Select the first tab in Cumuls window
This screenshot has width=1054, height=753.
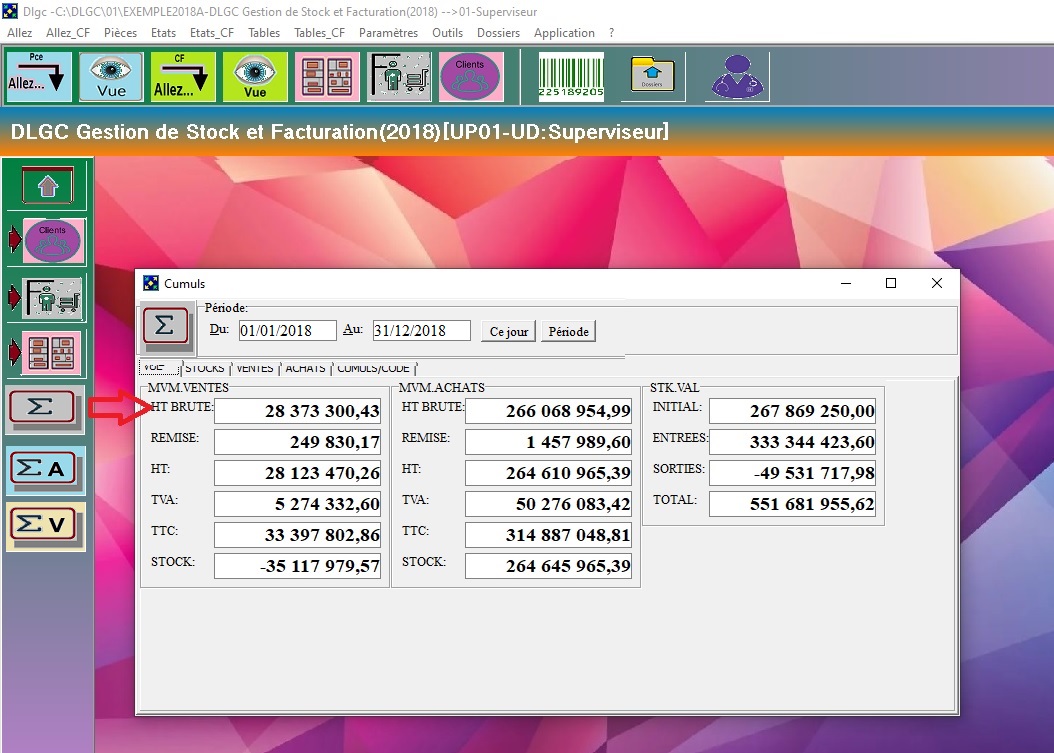click(159, 367)
